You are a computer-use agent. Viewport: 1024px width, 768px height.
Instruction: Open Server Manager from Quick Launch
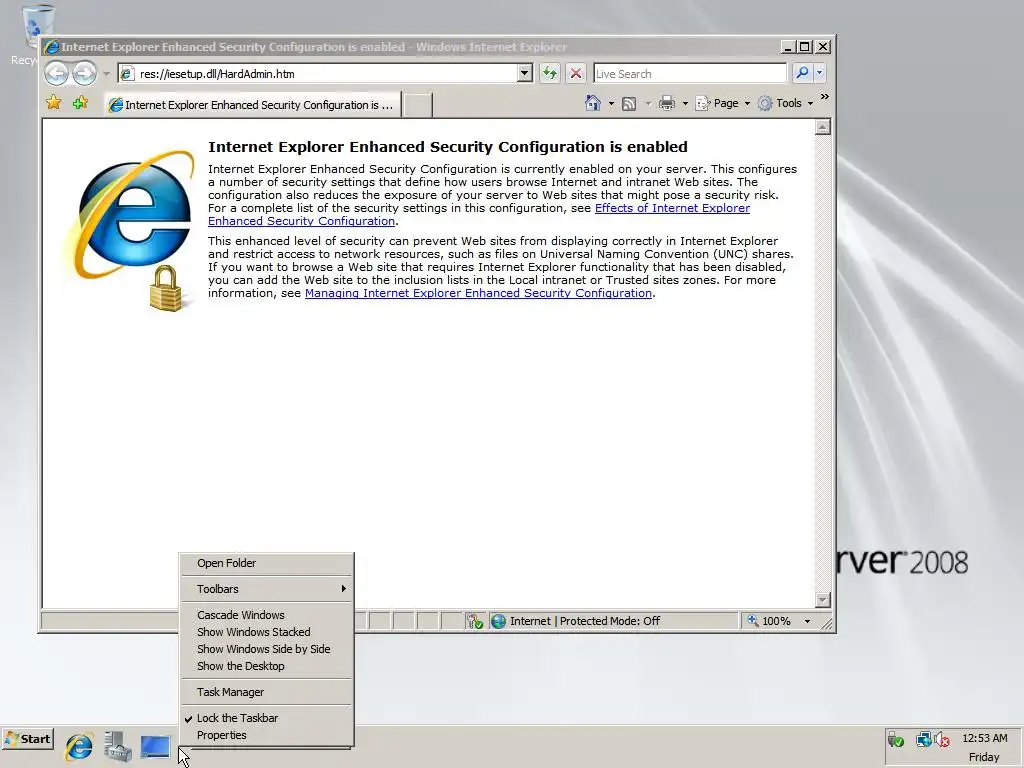click(x=118, y=746)
